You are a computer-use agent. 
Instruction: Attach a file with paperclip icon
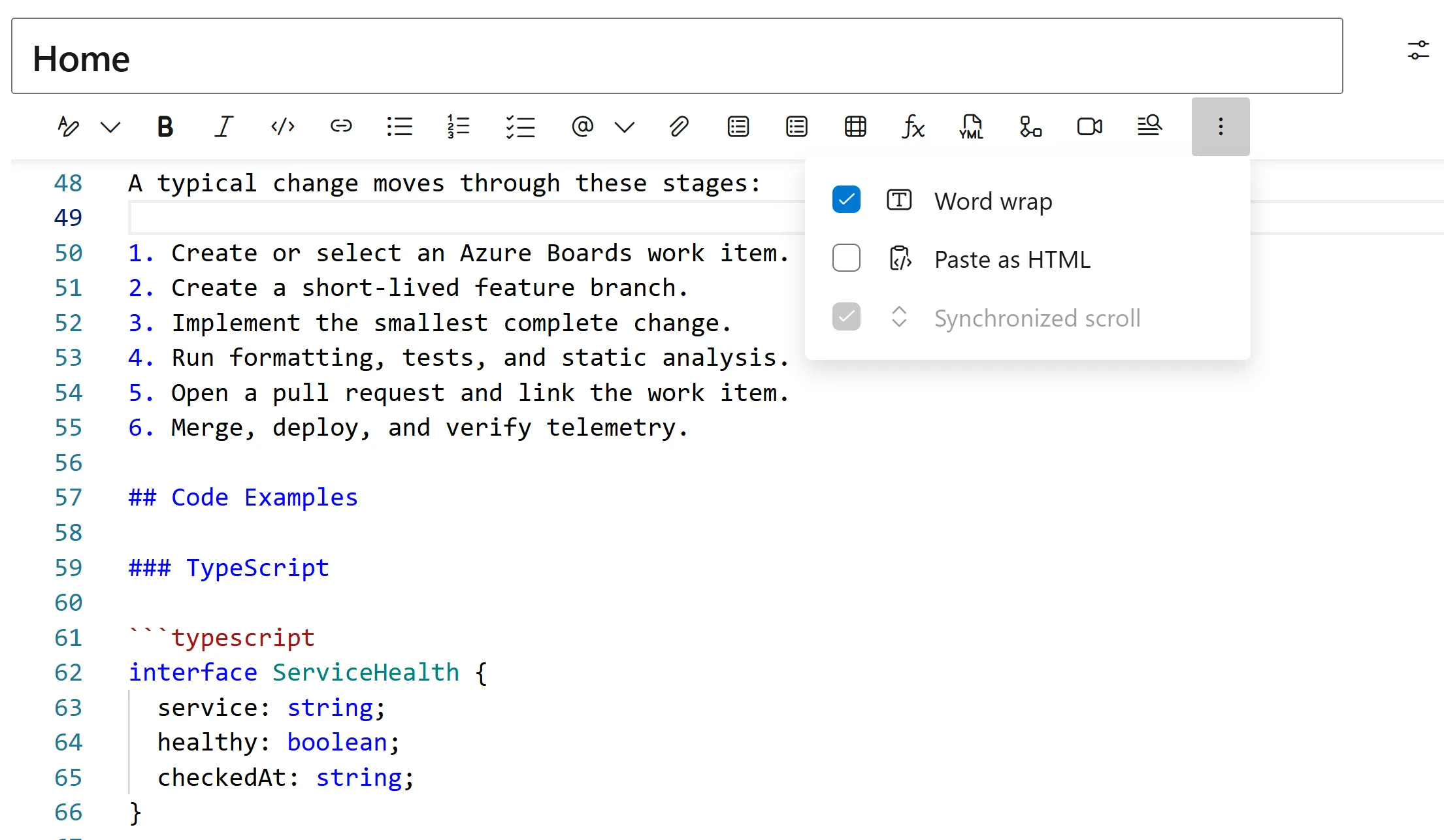(679, 127)
